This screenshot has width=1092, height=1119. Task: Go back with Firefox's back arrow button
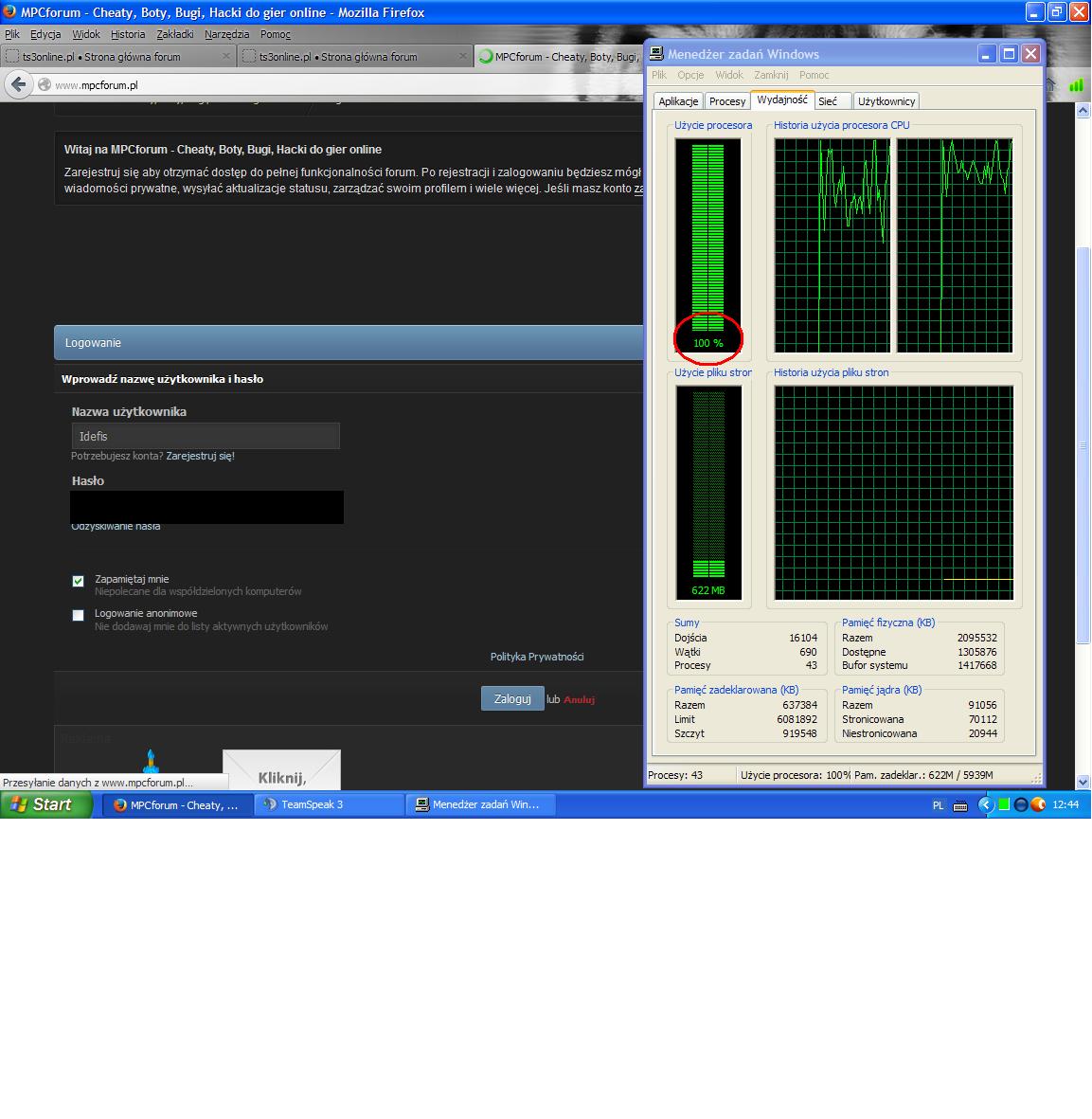pos(19,85)
